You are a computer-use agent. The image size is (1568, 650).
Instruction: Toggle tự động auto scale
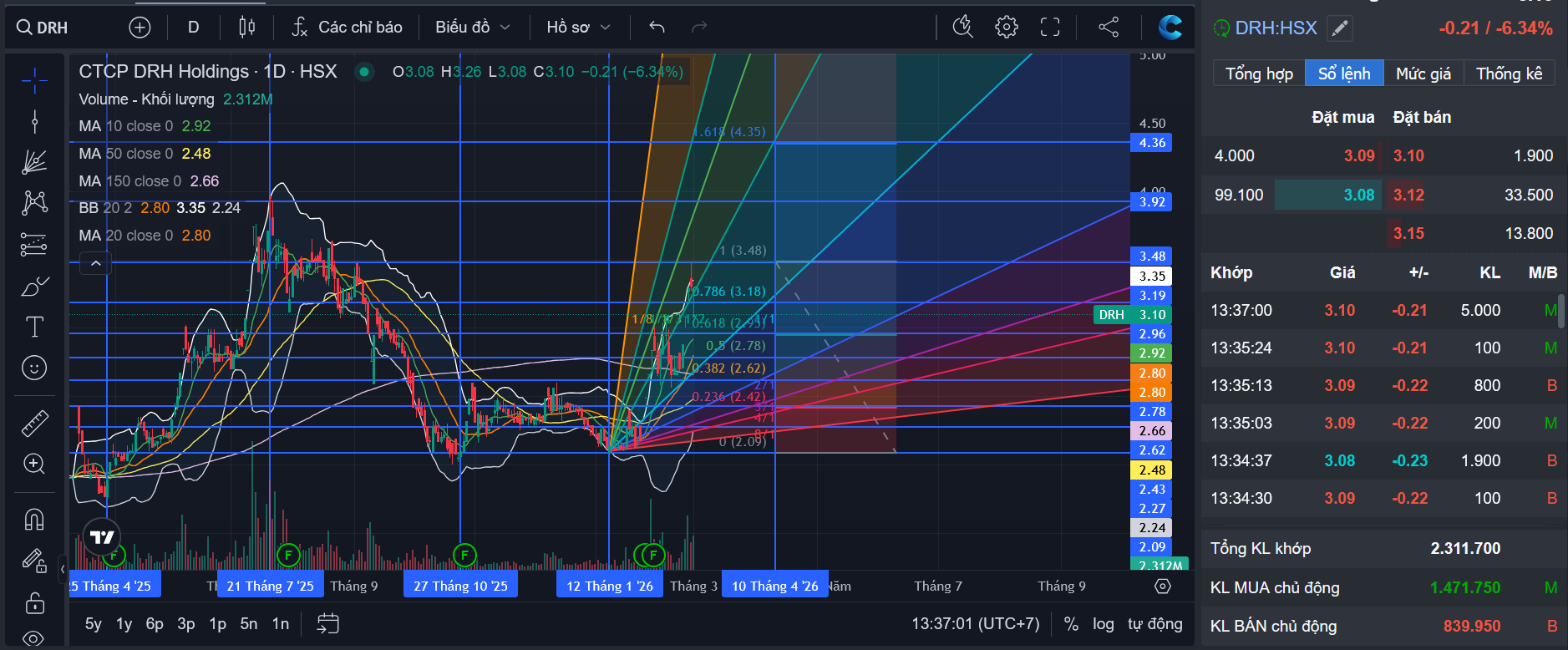point(1155,624)
